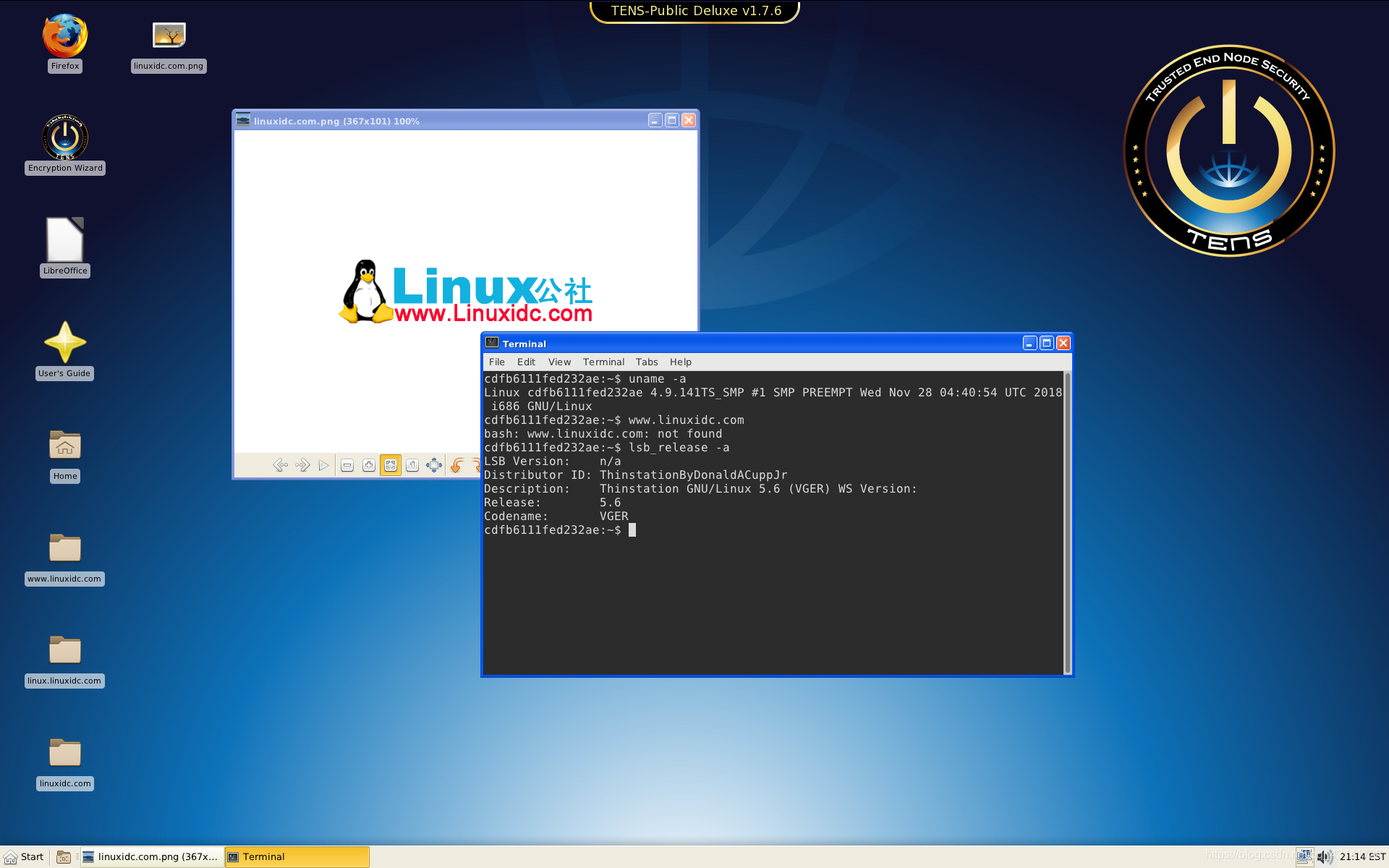Open User's Guide document
Screen dimensions: 1389x868
point(64,349)
